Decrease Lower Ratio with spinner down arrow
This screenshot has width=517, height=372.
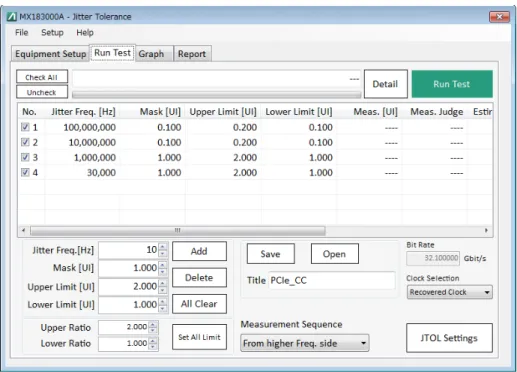pyautogui.click(x=153, y=346)
